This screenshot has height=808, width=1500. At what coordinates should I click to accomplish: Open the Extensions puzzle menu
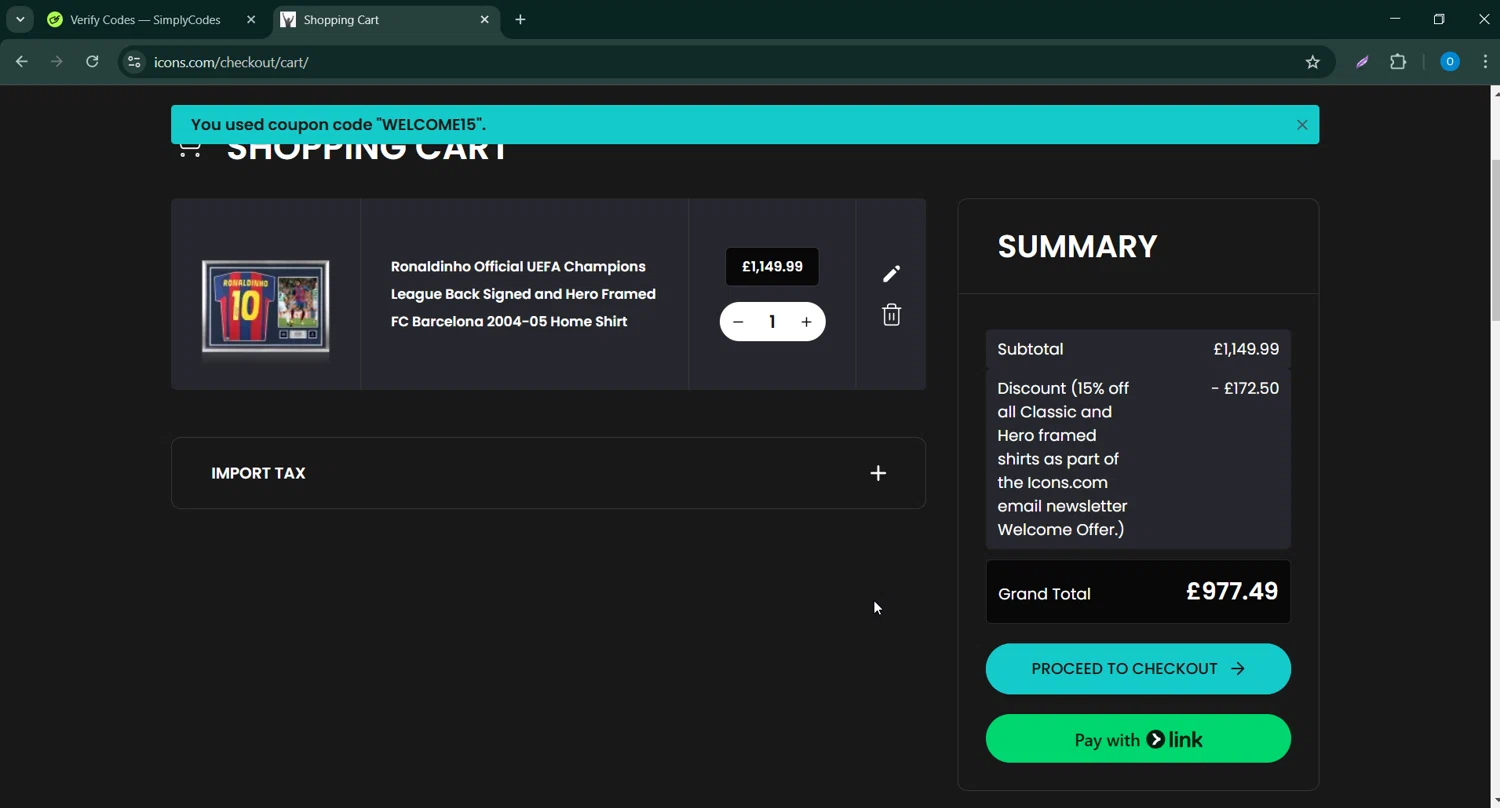1398,62
